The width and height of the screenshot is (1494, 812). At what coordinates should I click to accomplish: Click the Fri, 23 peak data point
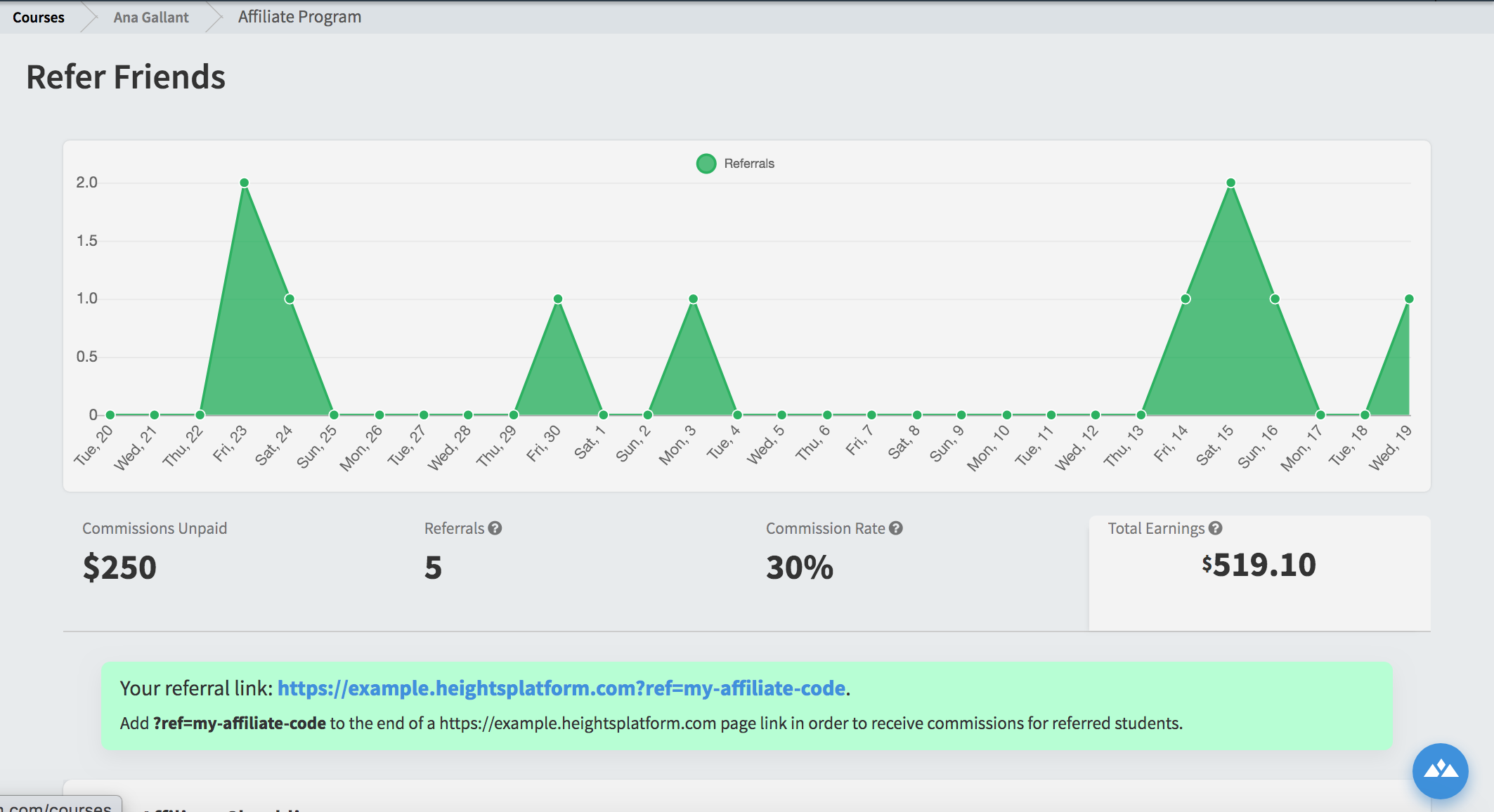pos(245,183)
